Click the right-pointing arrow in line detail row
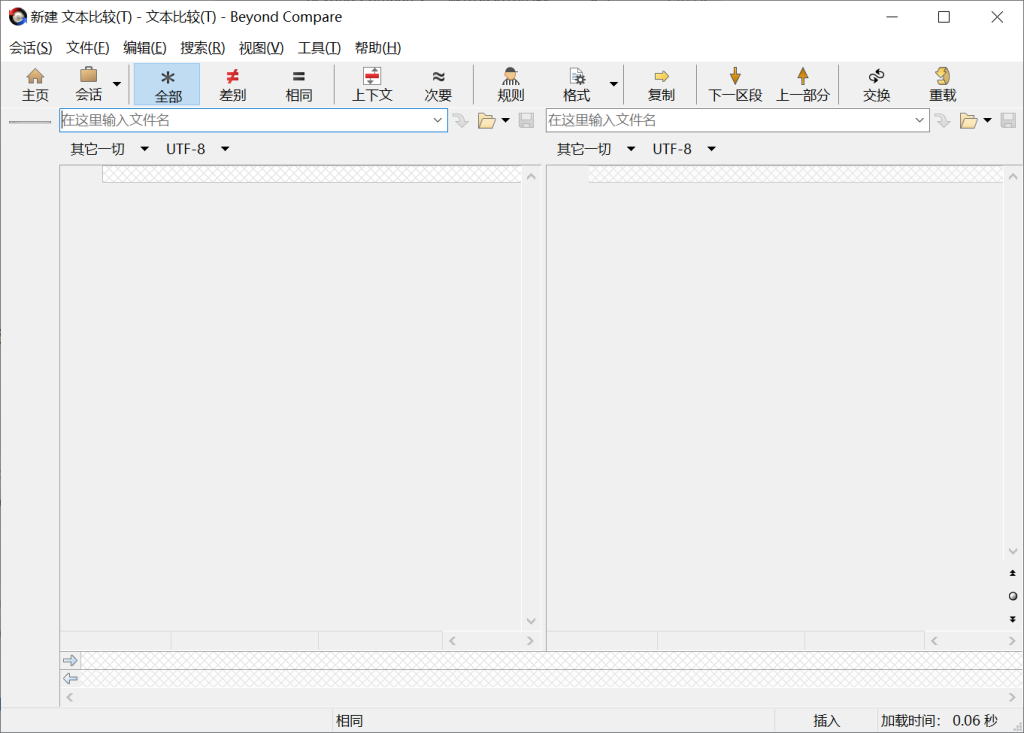Viewport: 1024px width, 733px height. pyautogui.click(x=70, y=660)
